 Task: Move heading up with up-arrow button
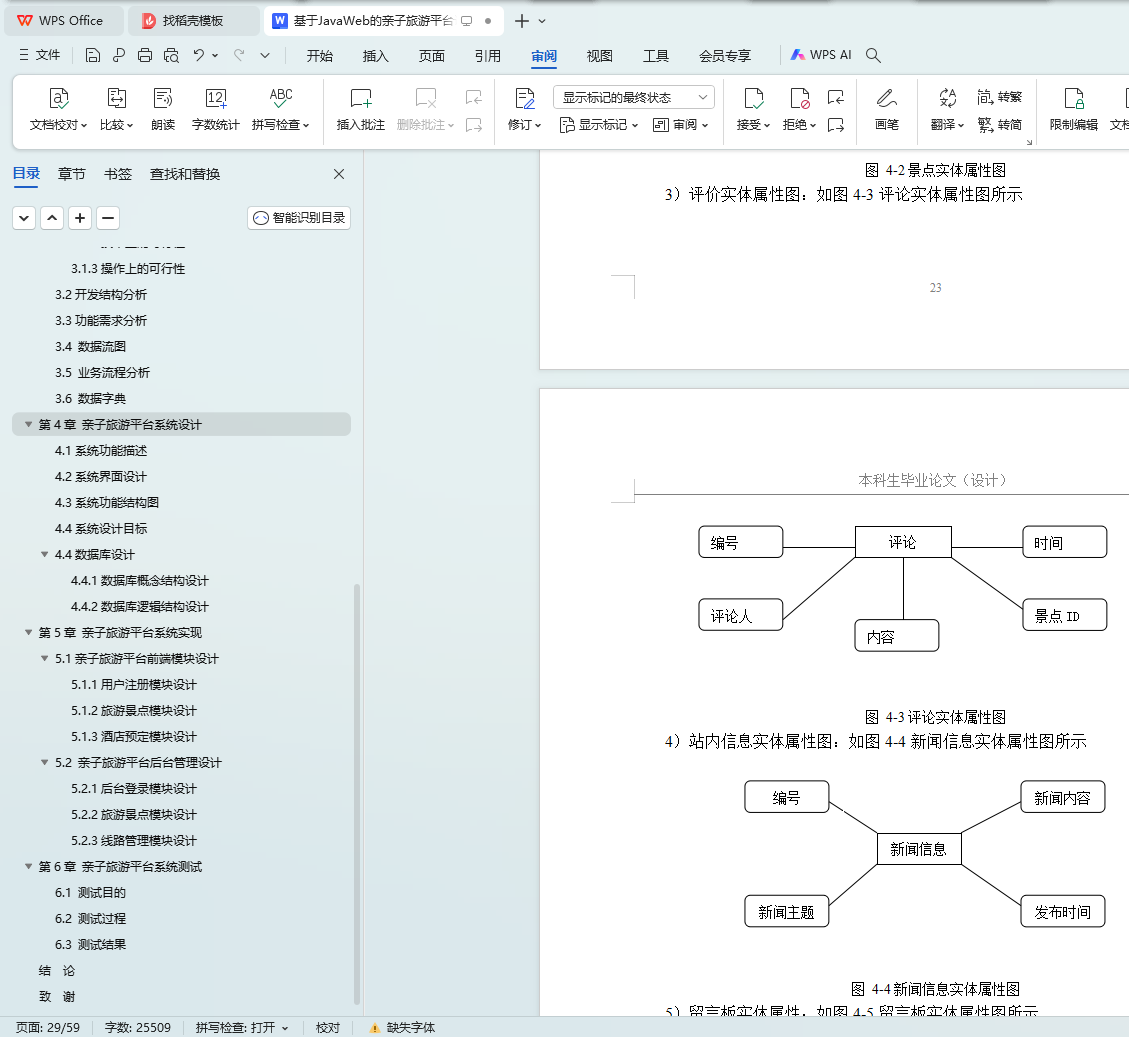coord(52,217)
